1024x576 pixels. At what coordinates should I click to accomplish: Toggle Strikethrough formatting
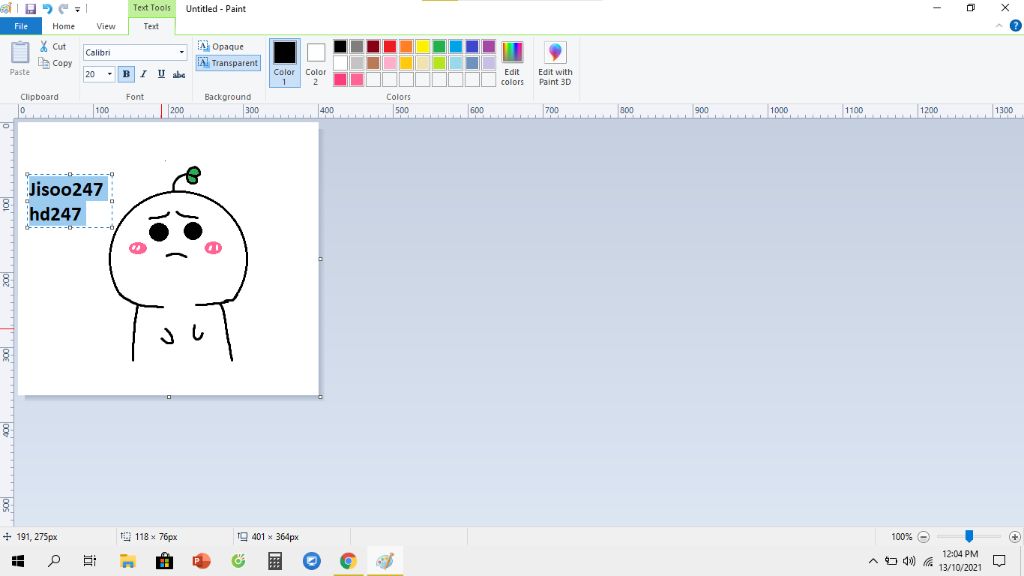179,74
